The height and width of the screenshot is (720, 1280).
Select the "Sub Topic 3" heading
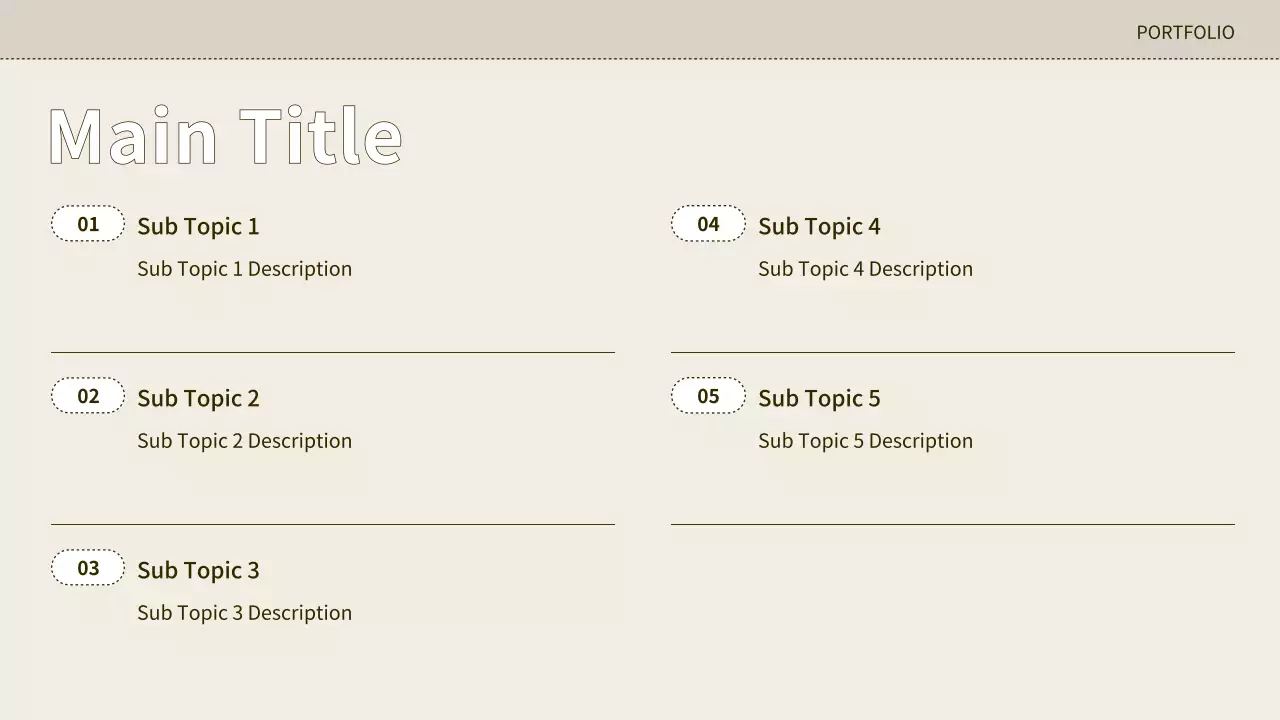[198, 571]
